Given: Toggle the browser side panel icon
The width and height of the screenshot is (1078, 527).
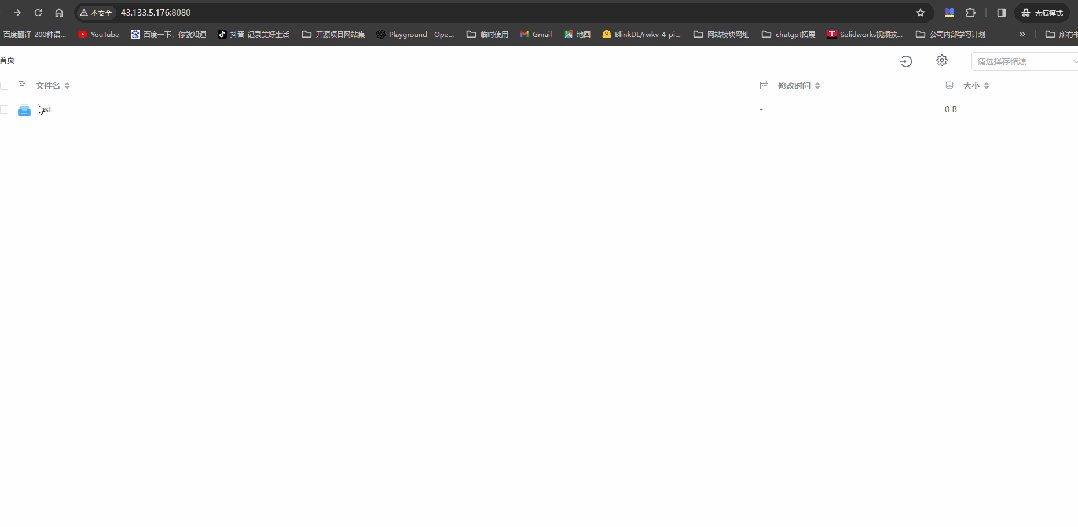Looking at the screenshot, I should pyautogui.click(x=1002, y=12).
